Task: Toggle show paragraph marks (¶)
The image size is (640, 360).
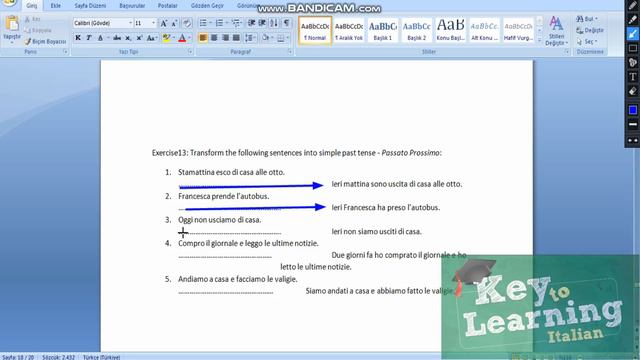Action: click(x=287, y=23)
